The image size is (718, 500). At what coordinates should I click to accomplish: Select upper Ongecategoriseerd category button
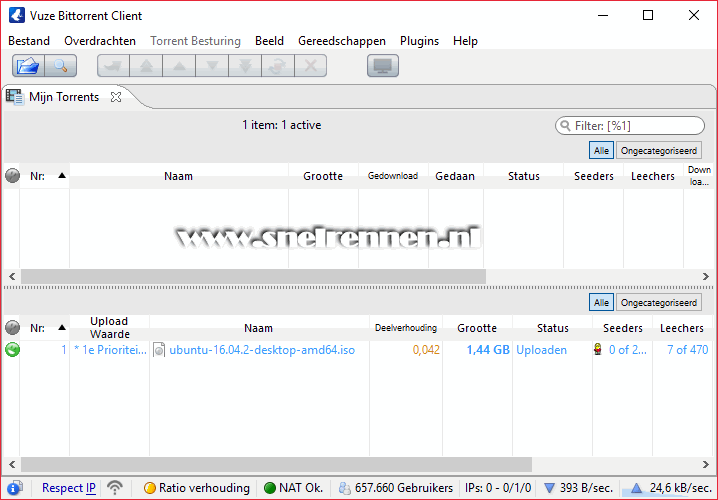[x=658, y=151]
